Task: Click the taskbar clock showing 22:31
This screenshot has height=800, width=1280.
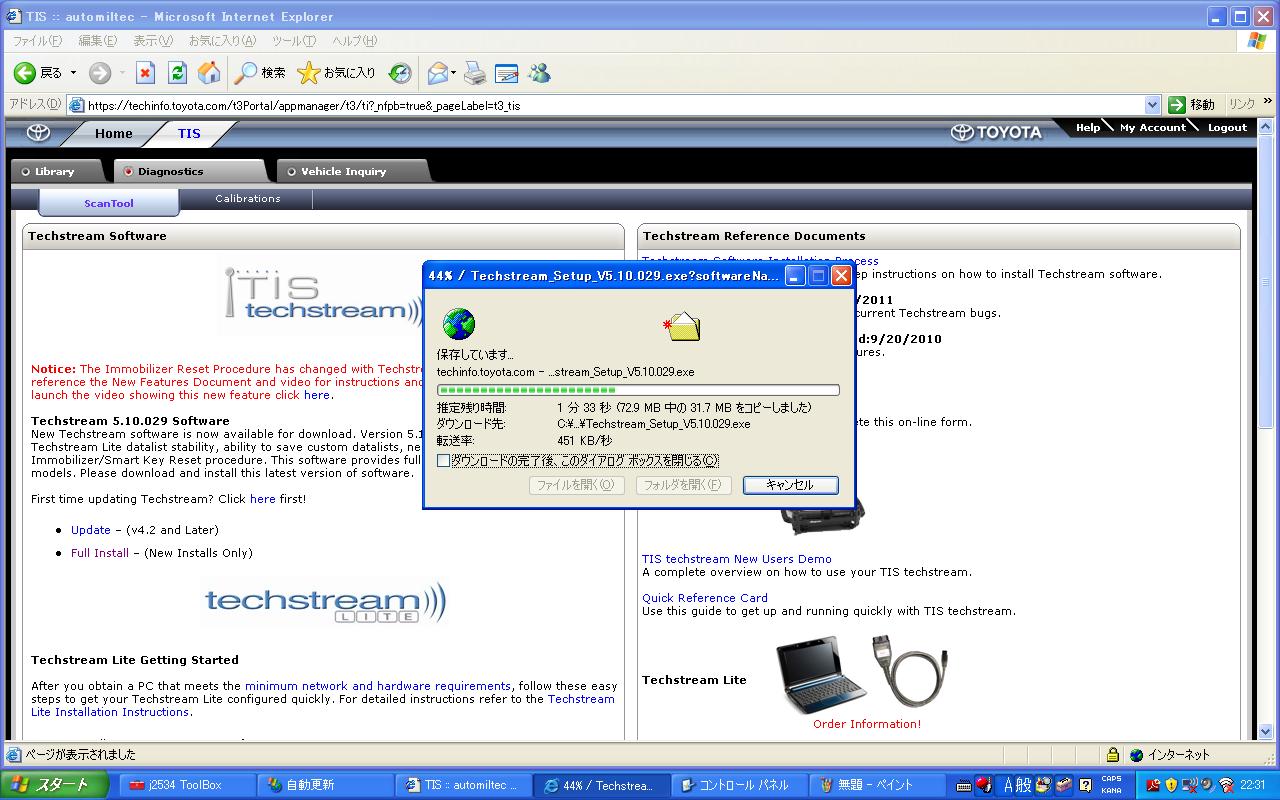Action: point(1253,785)
